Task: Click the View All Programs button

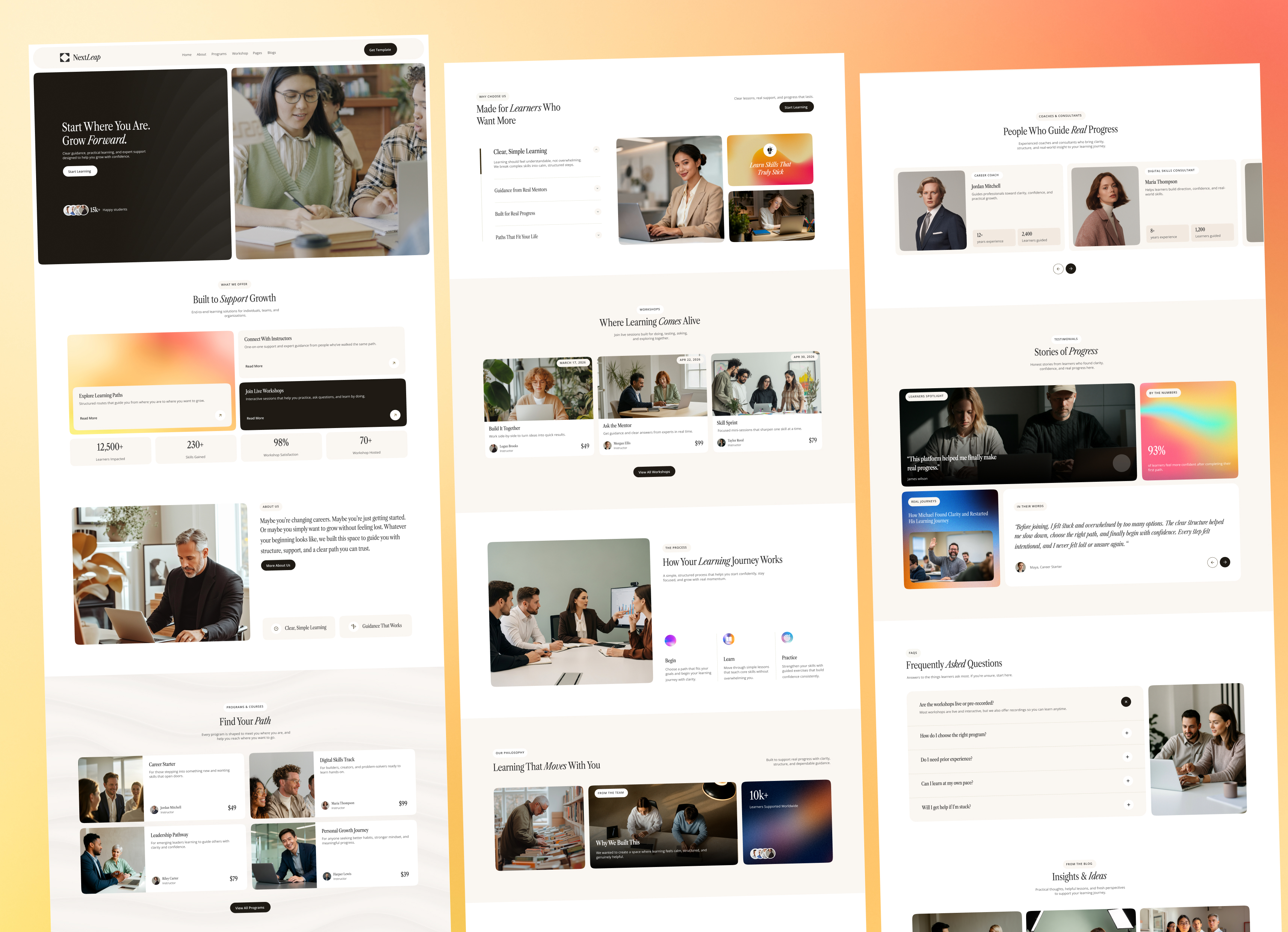Action: click(x=250, y=907)
